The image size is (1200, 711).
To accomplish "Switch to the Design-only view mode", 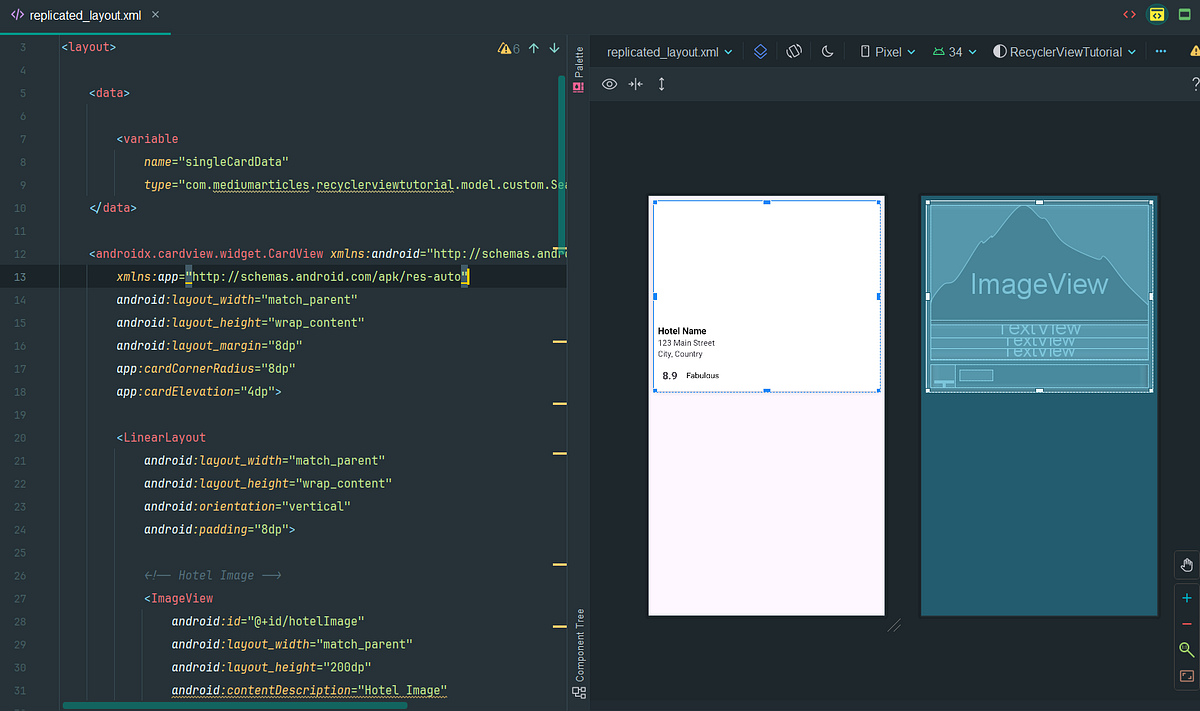I will (1184, 14).
